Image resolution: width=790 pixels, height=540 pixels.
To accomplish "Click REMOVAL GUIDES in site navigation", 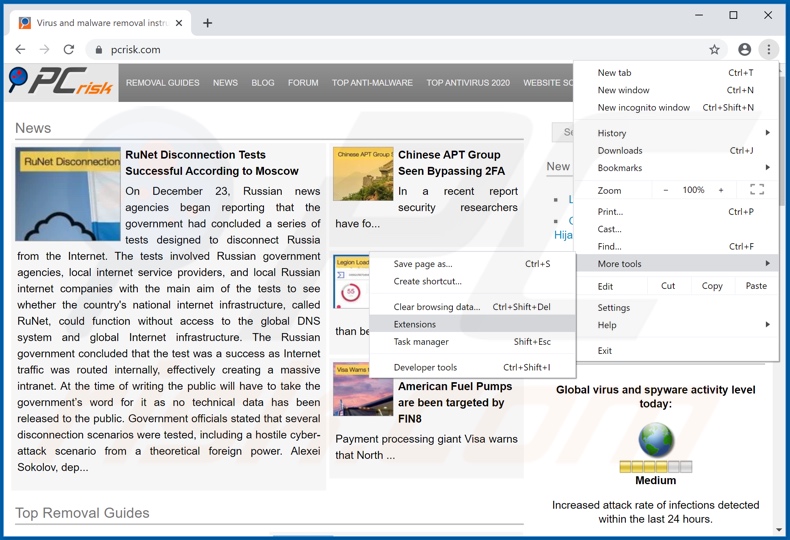I will 162,83.
